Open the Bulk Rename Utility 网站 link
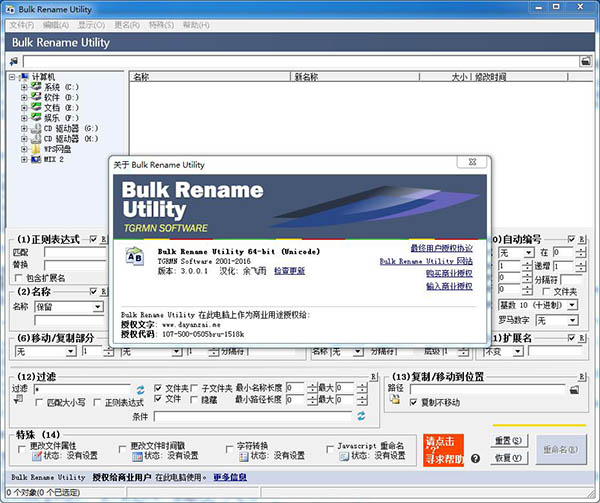Screen dimensions: 600x503 [x=426, y=261]
